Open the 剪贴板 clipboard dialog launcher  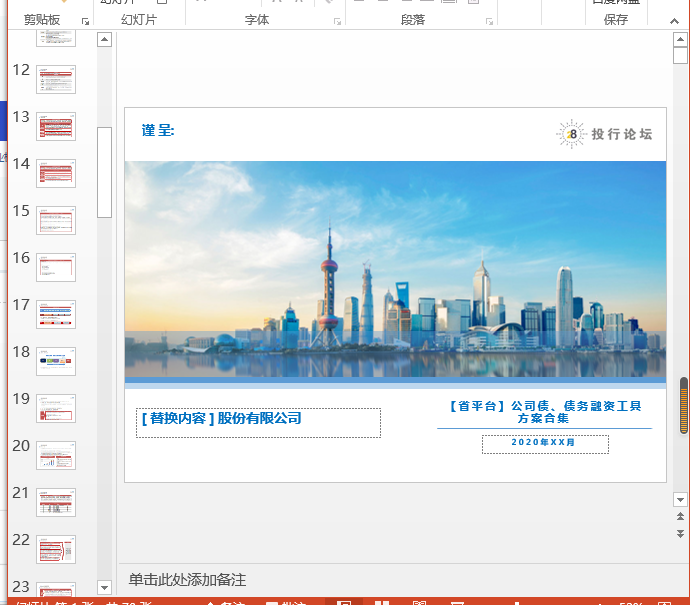[85, 21]
